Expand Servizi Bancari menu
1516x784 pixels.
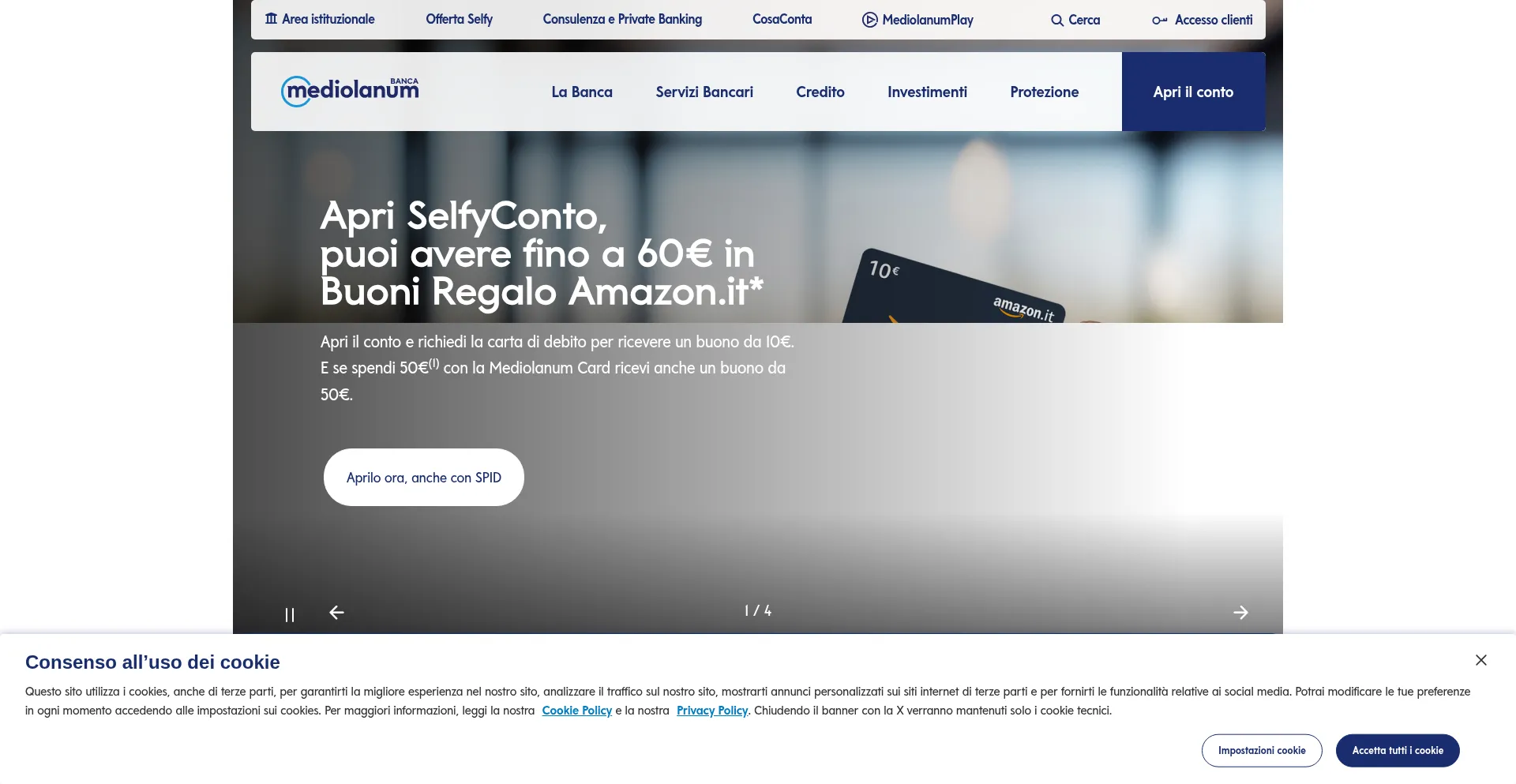click(704, 92)
